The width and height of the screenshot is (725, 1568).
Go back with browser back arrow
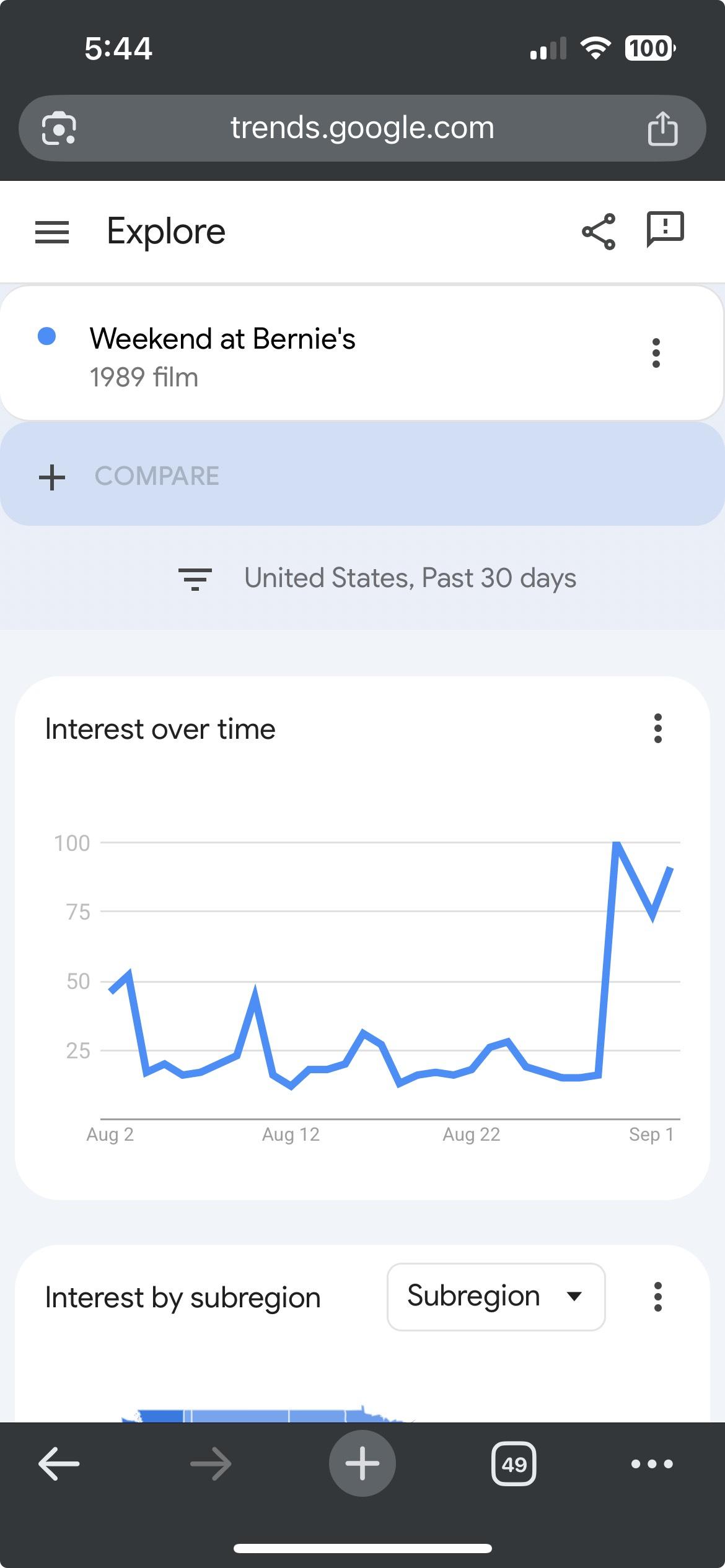coord(59,1464)
